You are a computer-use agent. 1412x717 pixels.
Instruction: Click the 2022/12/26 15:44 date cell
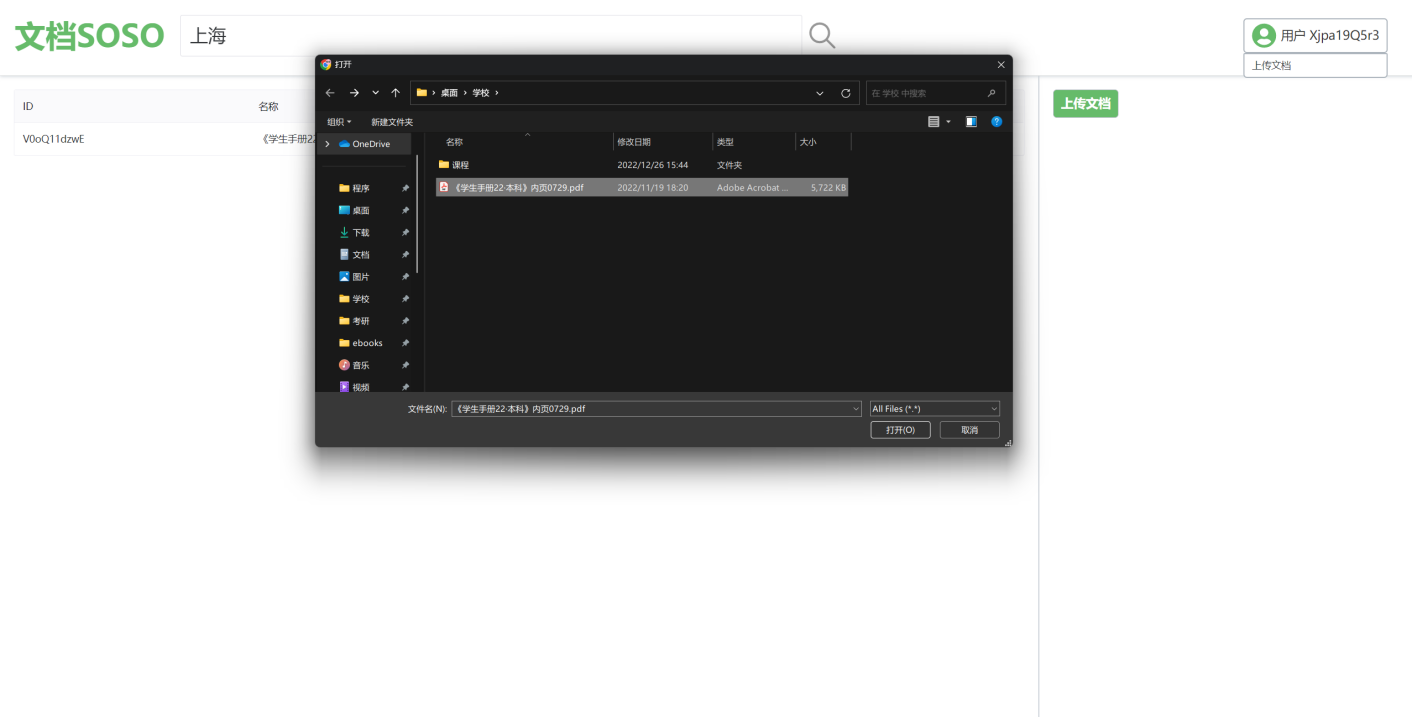click(x=652, y=165)
